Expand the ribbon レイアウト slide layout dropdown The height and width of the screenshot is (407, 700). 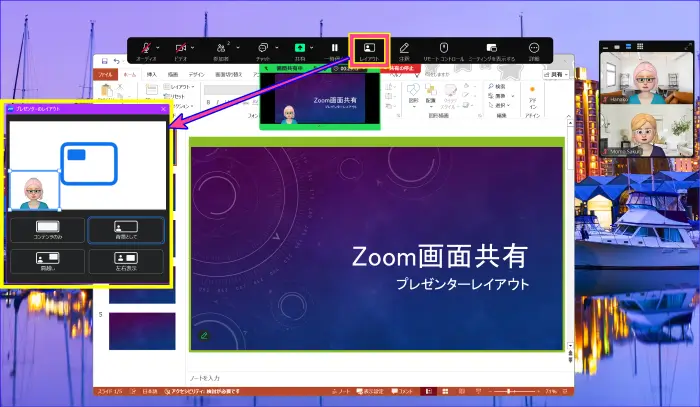[x=179, y=87]
